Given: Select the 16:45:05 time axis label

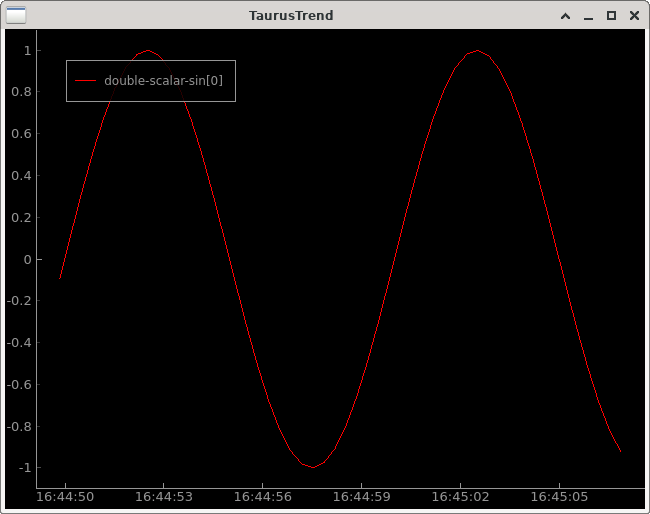Looking at the screenshot, I should coord(559,497).
